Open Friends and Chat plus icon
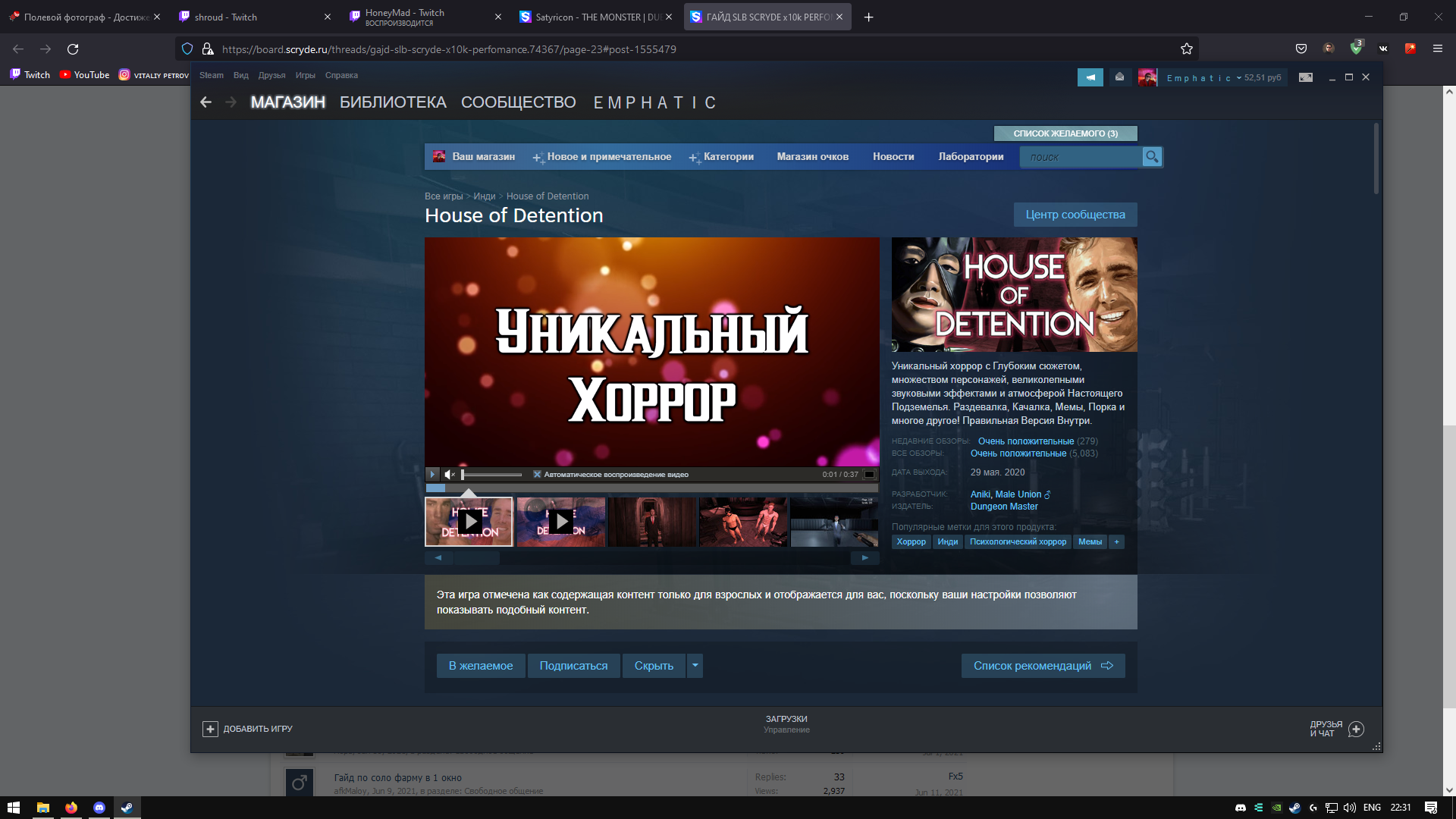 click(1356, 729)
